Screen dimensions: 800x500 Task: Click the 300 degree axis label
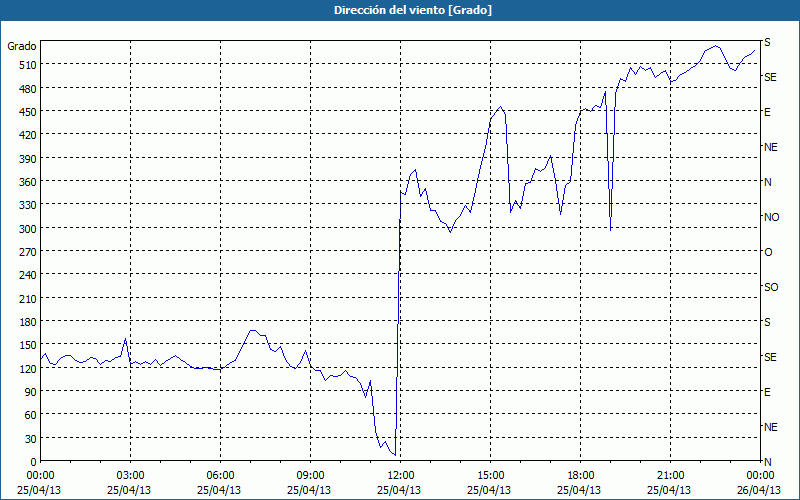pyautogui.click(x=29, y=229)
